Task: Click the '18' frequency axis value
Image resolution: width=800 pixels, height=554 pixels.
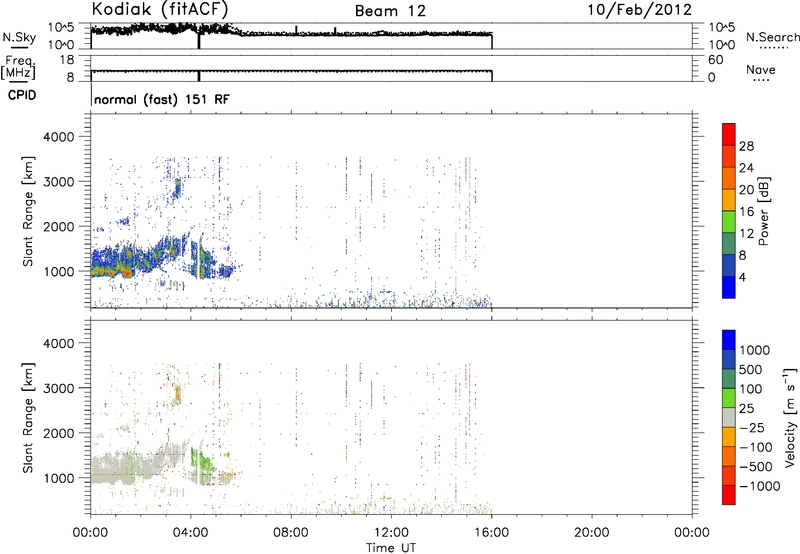Action: (67, 60)
